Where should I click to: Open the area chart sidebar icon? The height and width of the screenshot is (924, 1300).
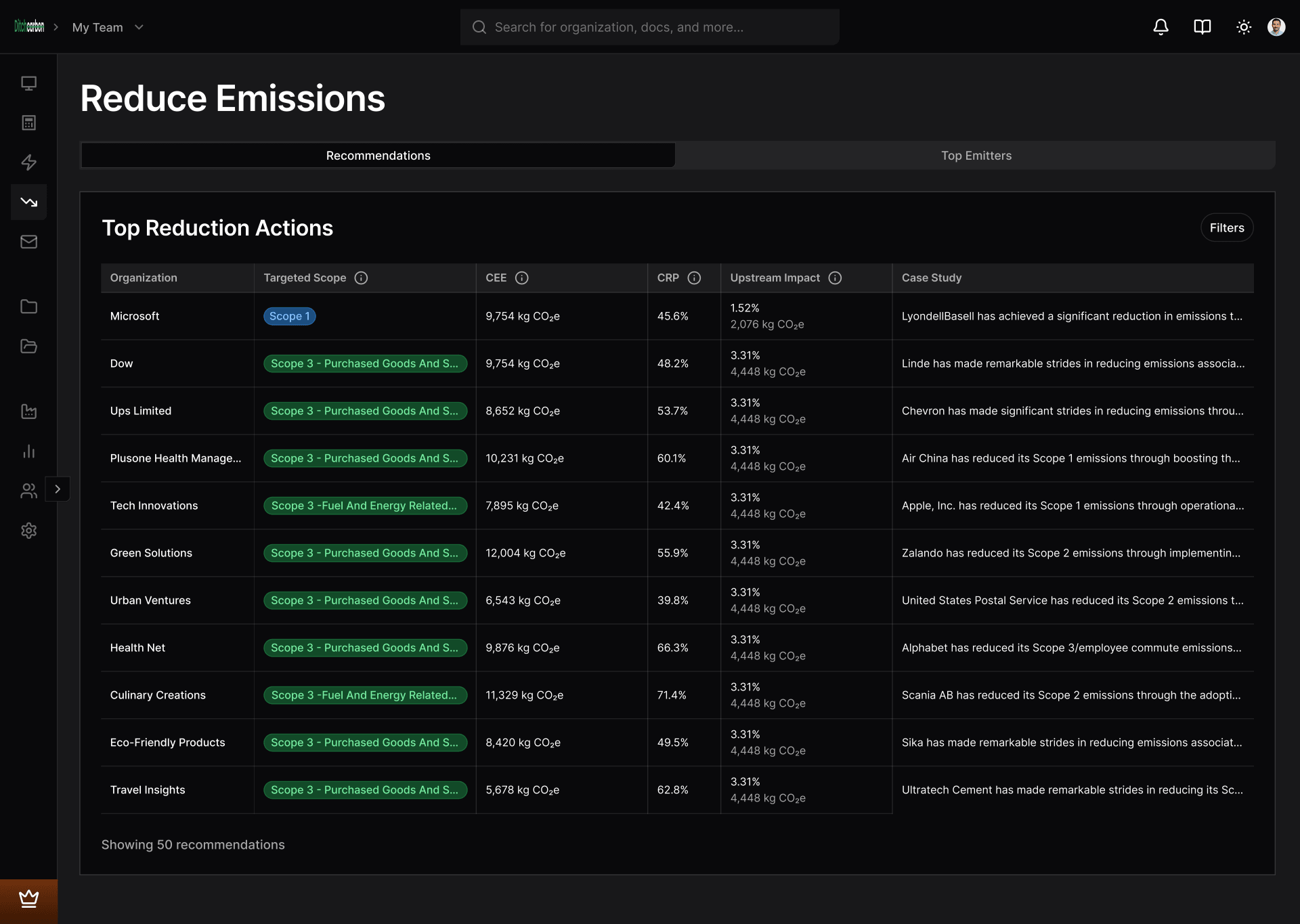(28, 412)
